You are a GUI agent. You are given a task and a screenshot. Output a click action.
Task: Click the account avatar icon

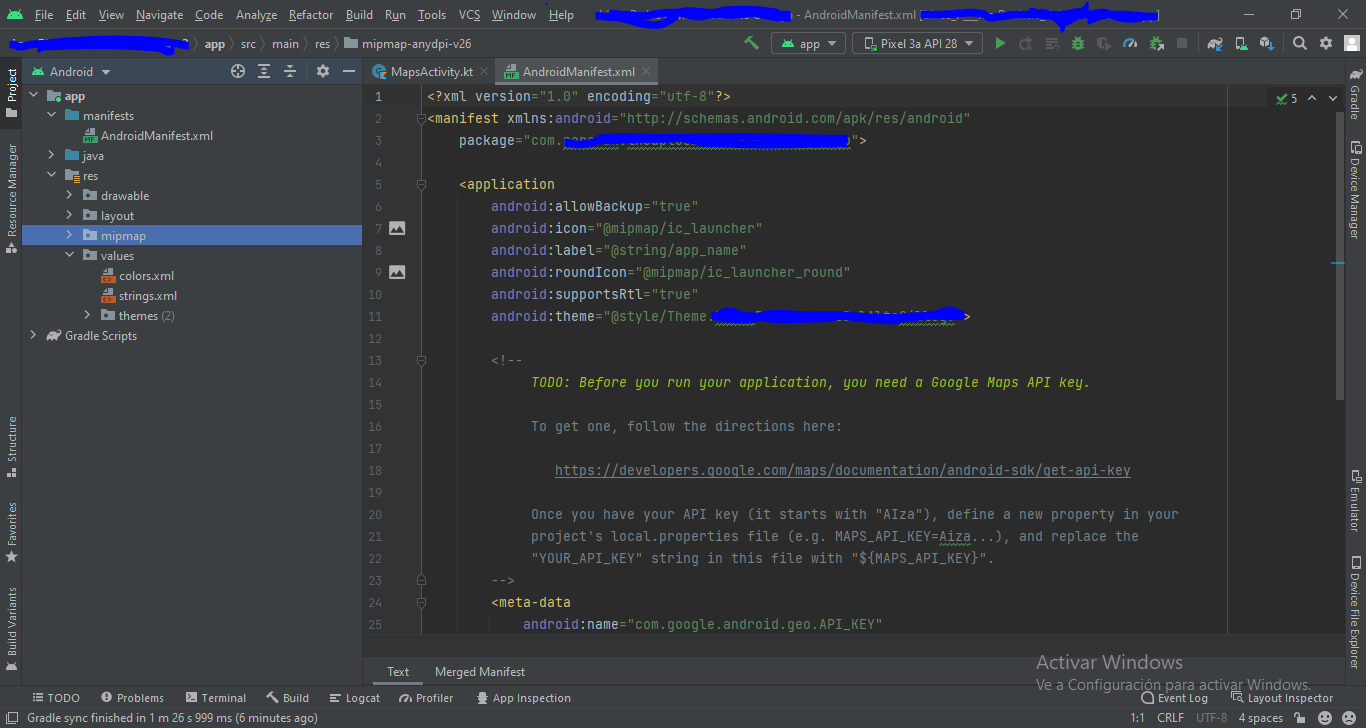tap(1351, 43)
